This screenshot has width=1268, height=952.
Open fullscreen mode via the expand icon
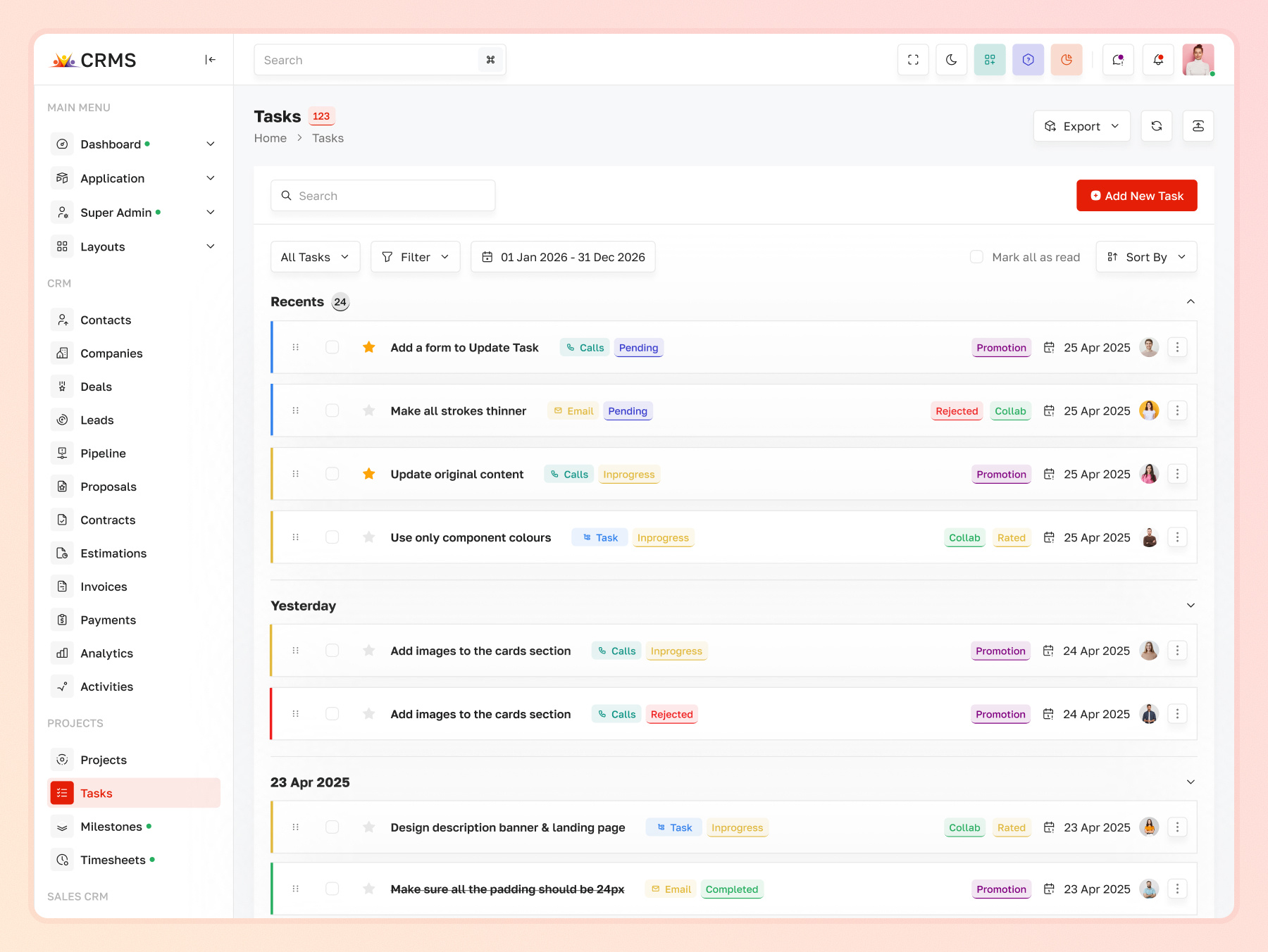click(x=913, y=59)
